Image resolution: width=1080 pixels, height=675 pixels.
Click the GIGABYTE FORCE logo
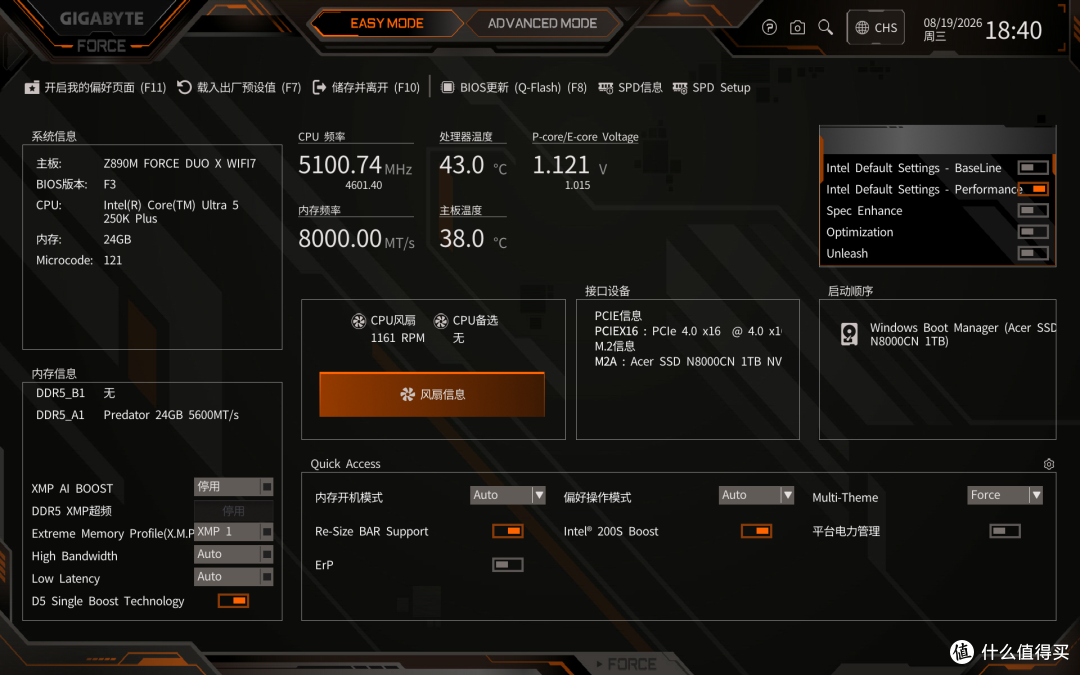pyautogui.click(x=101, y=31)
